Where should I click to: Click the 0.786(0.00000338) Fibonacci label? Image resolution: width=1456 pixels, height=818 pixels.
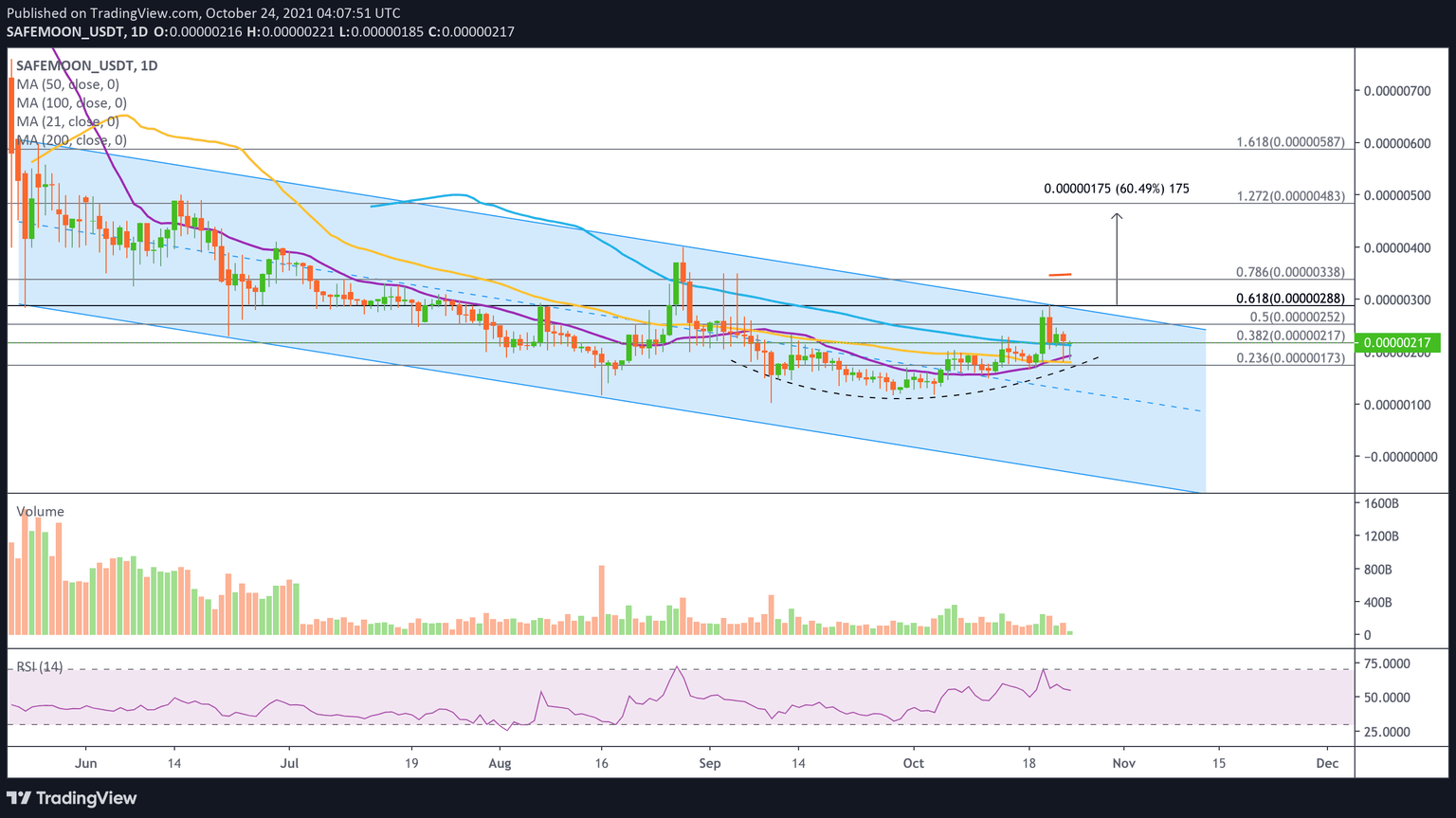point(1290,272)
